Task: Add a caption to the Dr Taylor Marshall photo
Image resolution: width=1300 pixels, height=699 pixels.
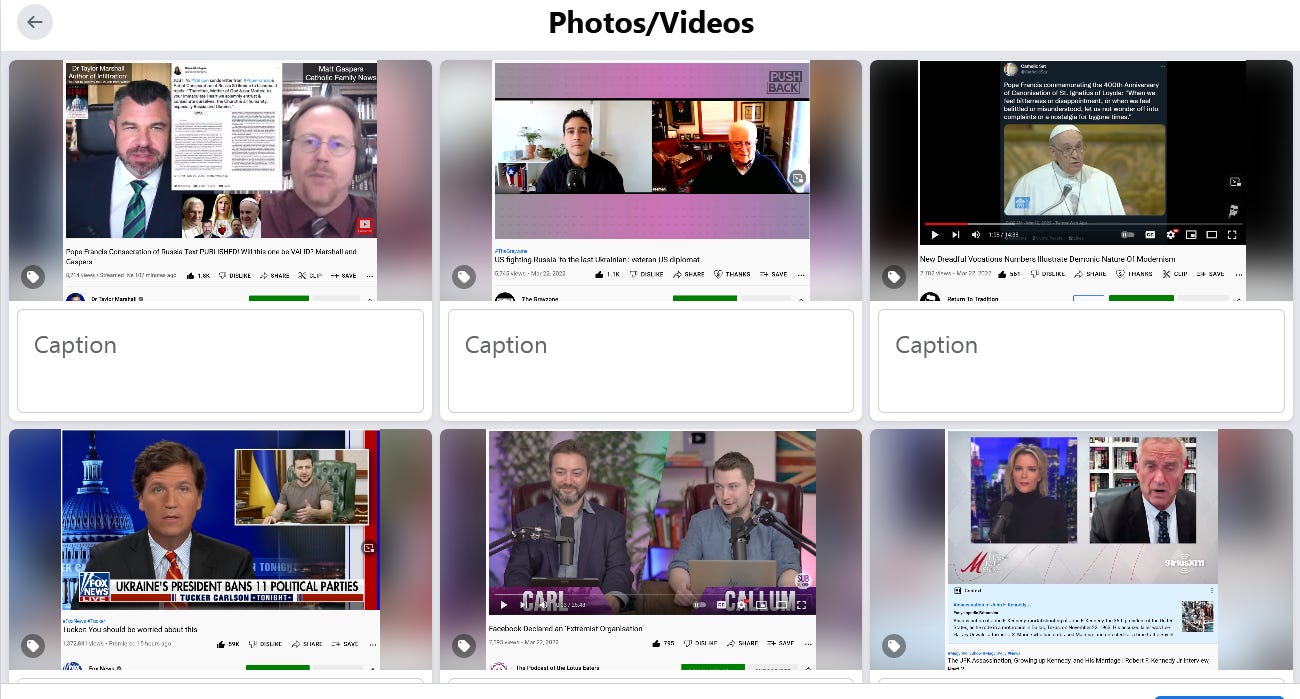Action: pyautogui.click(x=220, y=361)
